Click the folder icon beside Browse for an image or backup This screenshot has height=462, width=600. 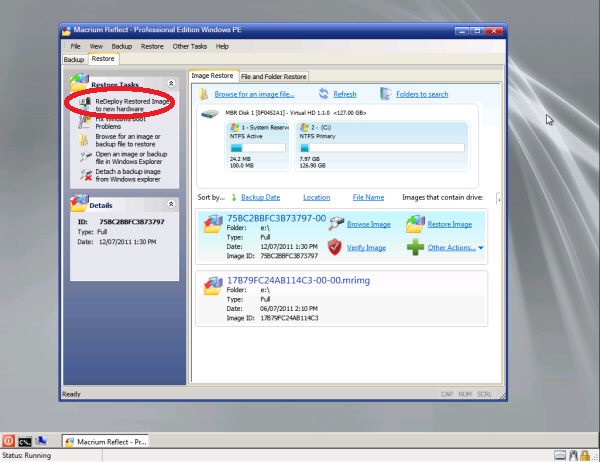coord(84,140)
